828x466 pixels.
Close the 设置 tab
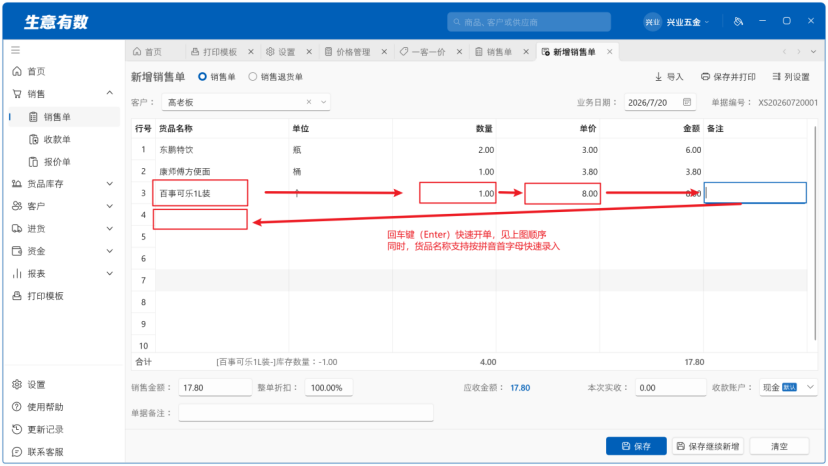309,52
